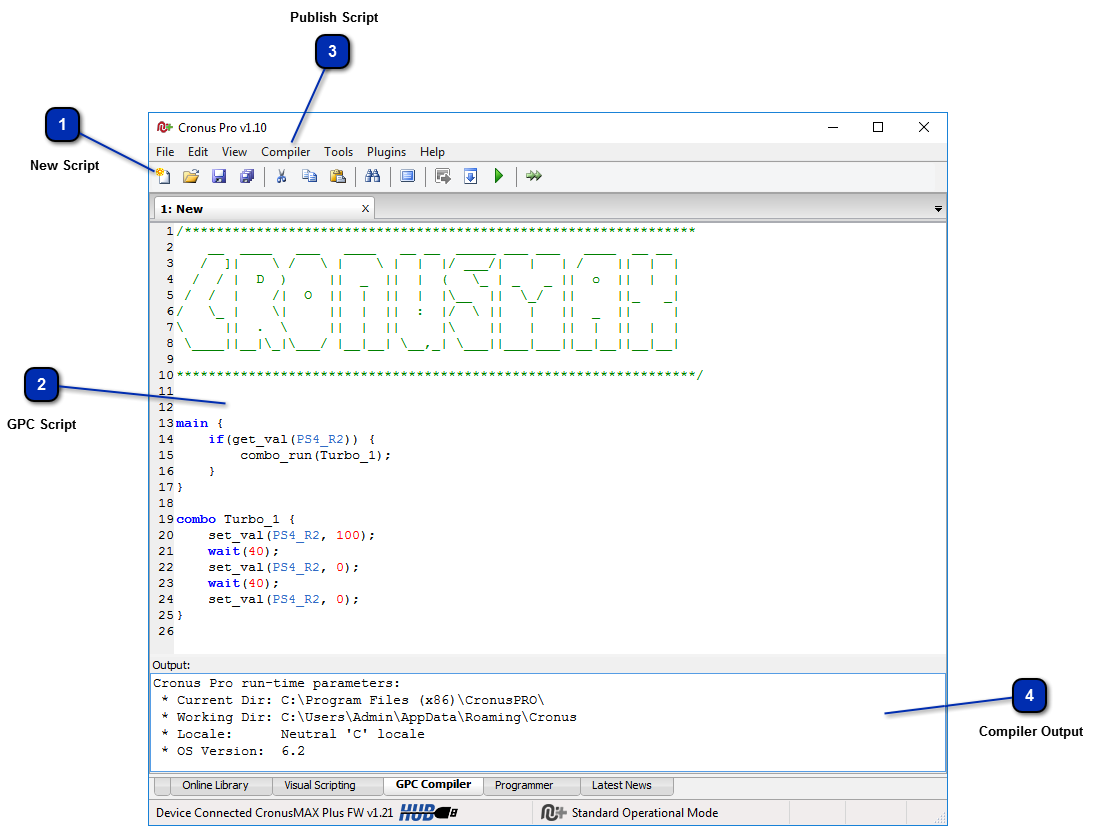Click the 'if(get_val(PS4_R2))' line

[x=291, y=439]
